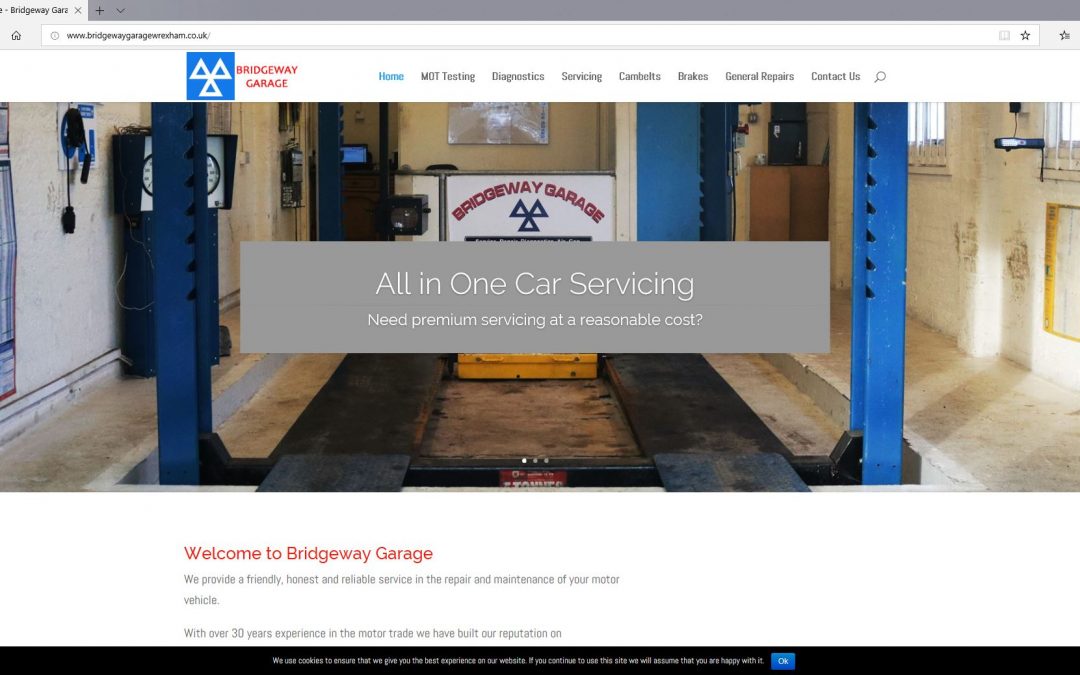Toggle reading view in the address bar
1080x675 pixels.
tap(1004, 34)
